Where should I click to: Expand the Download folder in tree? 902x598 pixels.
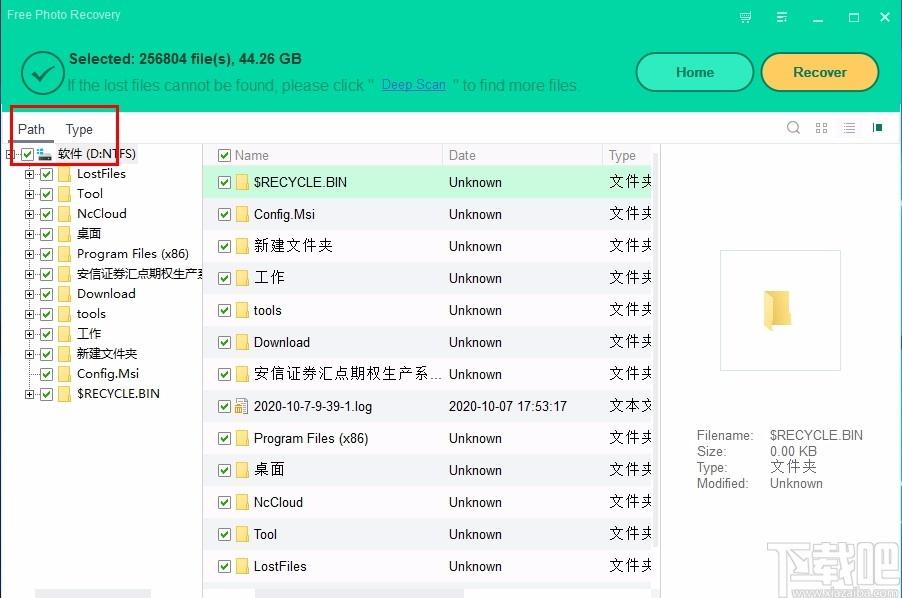[x=29, y=294]
